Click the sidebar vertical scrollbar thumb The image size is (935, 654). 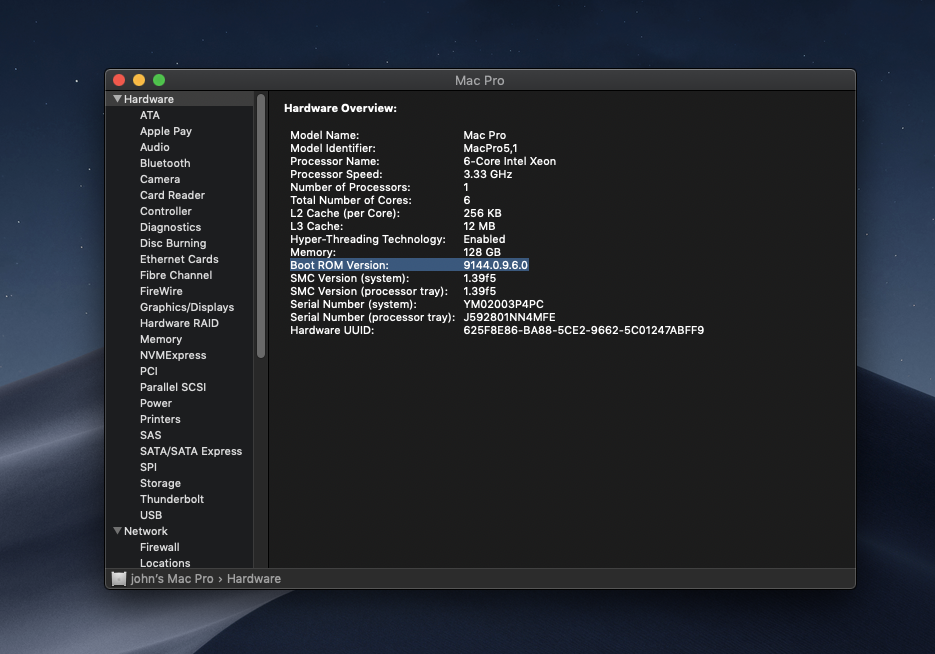261,226
